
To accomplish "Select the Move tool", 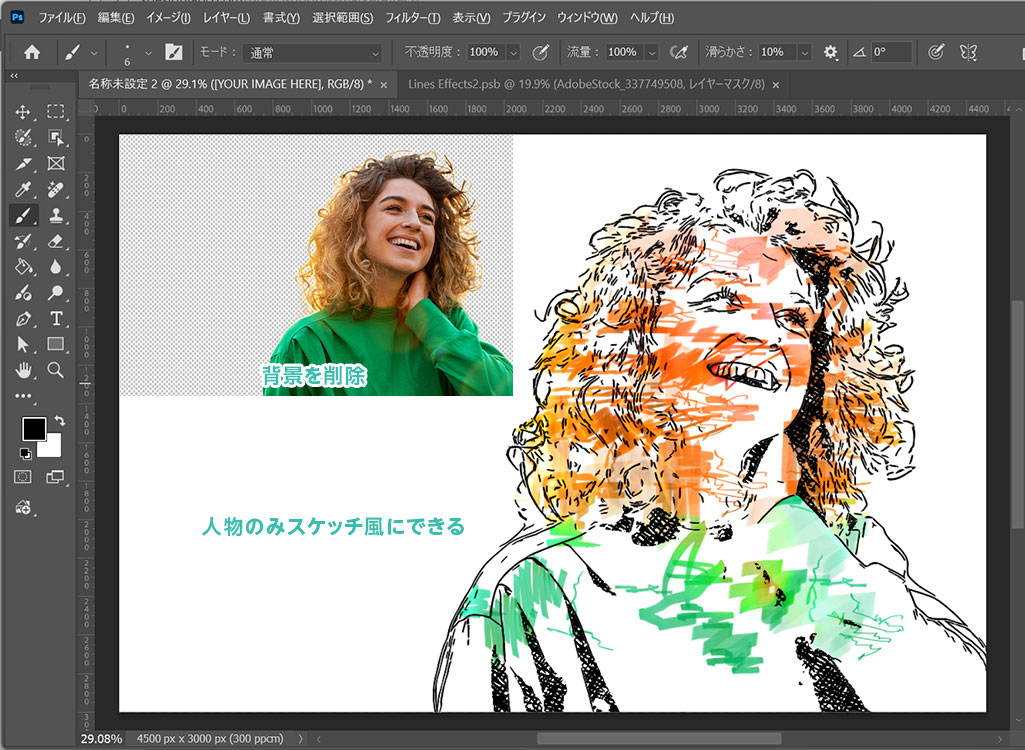I will click(23, 112).
